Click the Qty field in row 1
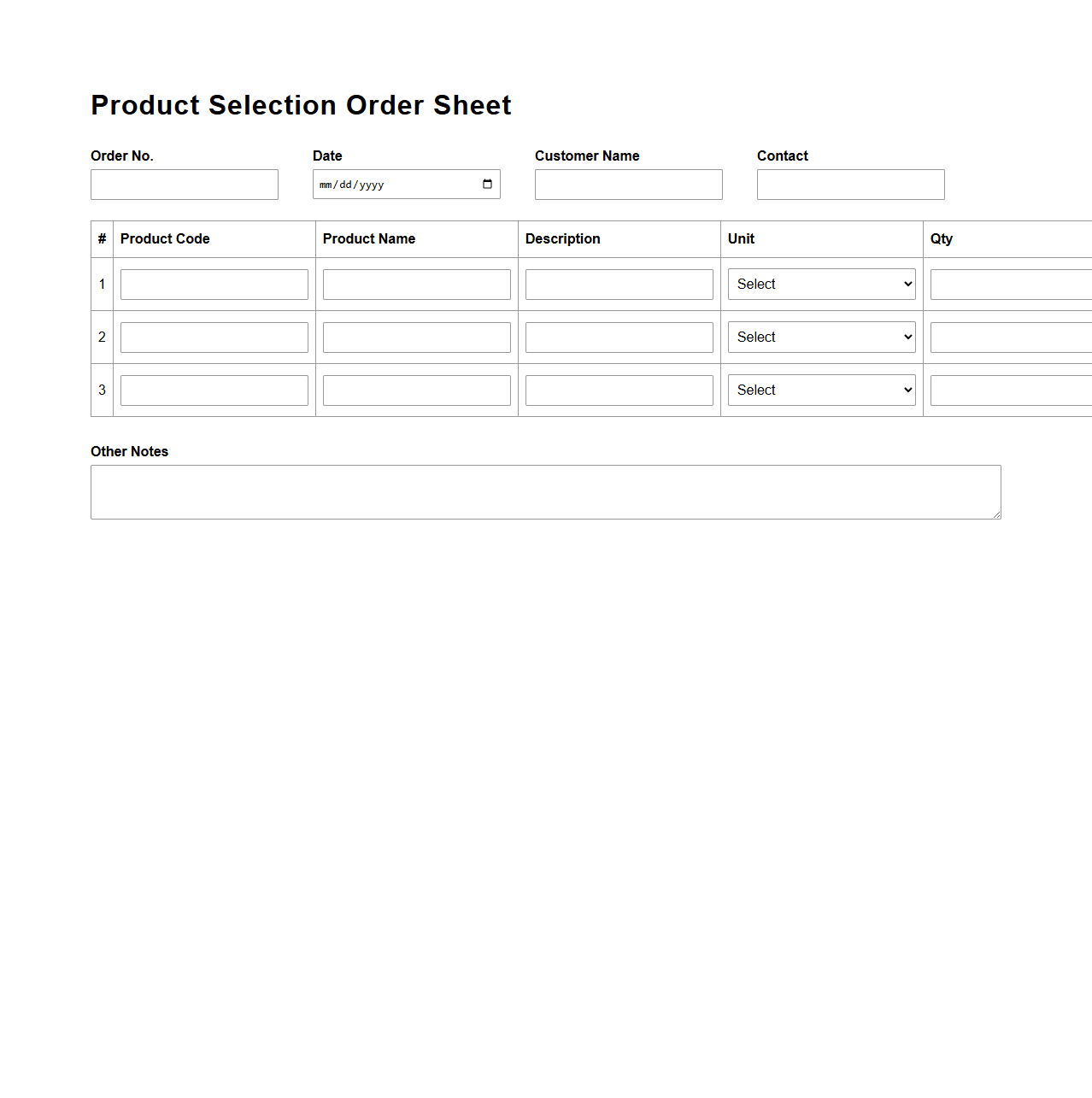Viewport: 1092px width, 1098px height. [1008, 284]
